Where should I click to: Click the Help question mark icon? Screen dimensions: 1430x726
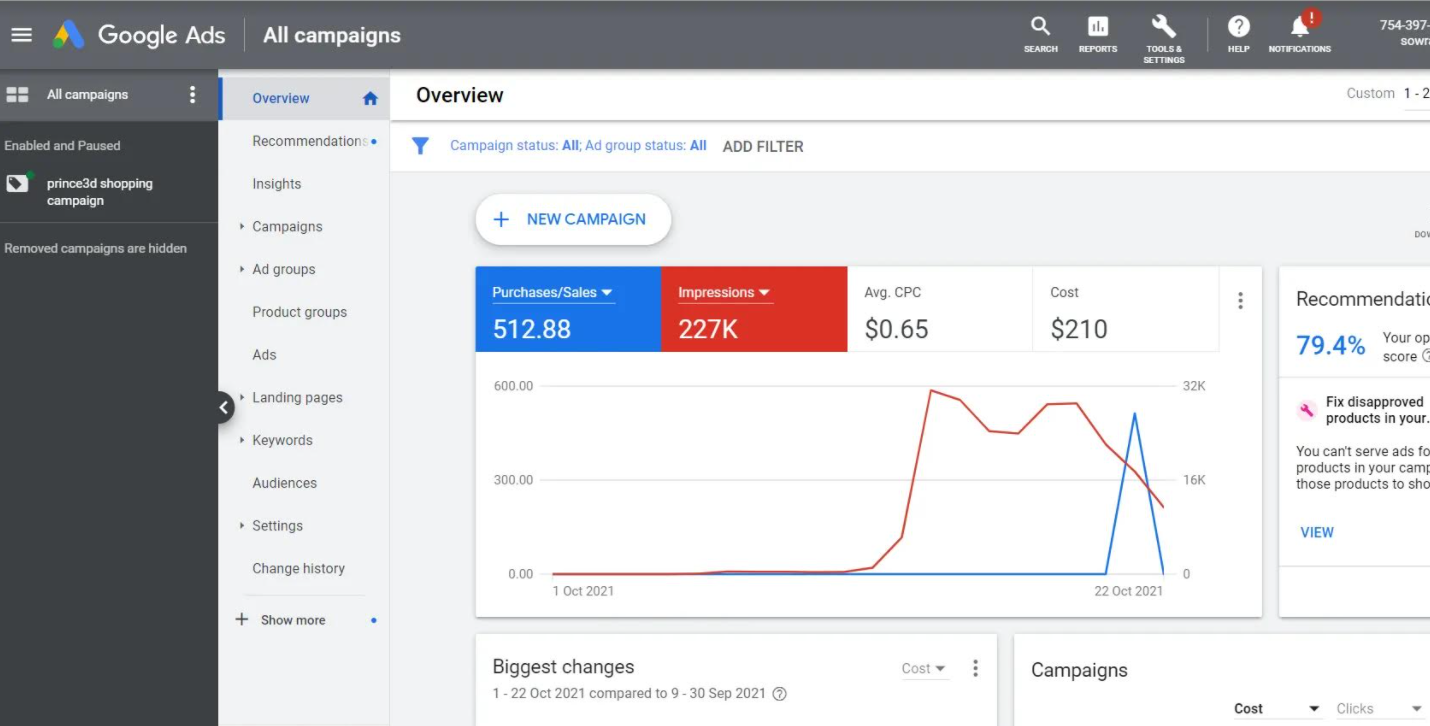(1238, 27)
